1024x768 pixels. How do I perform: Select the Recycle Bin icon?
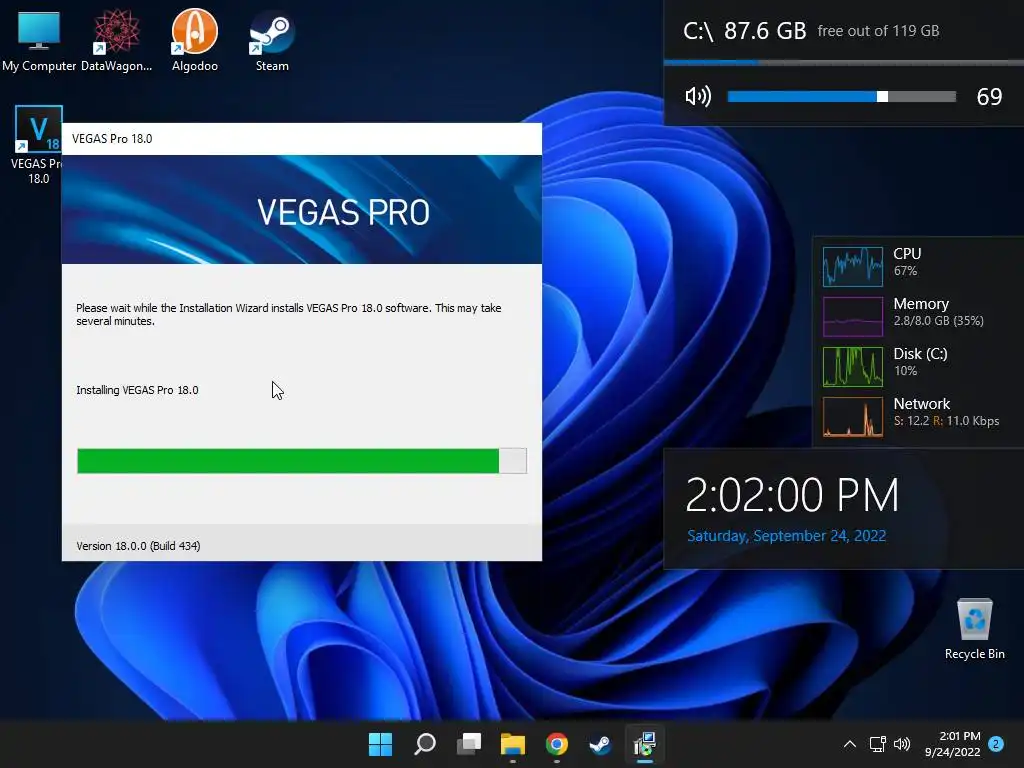tap(974, 630)
